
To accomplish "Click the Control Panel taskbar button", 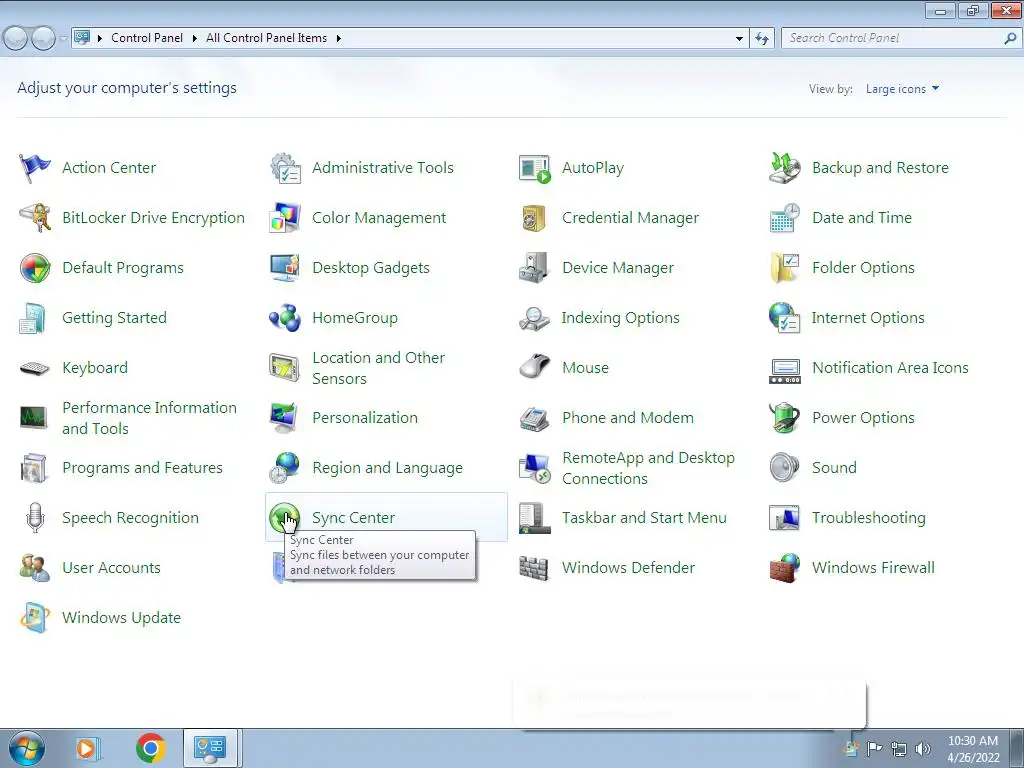I will pos(210,748).
